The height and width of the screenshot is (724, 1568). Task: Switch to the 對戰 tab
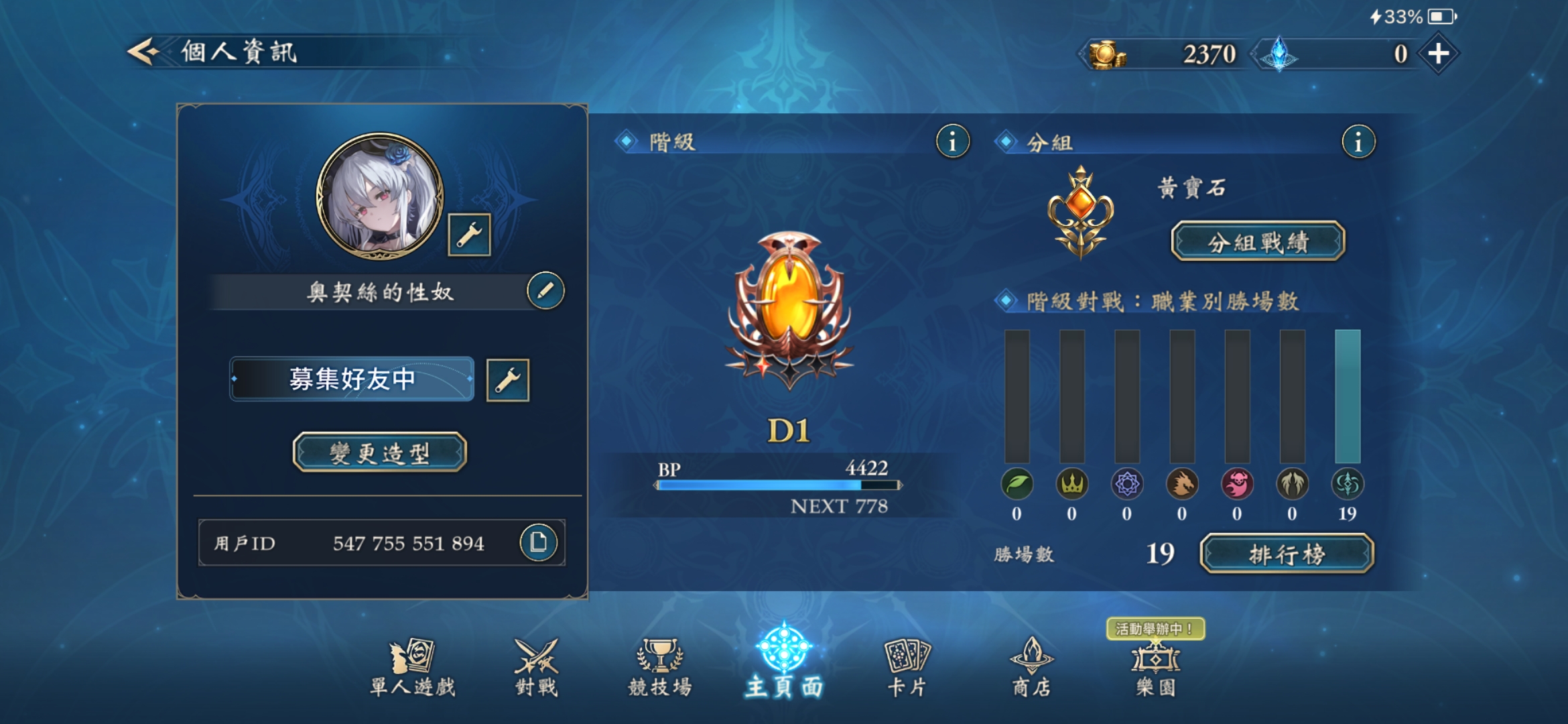coord(536,668)
